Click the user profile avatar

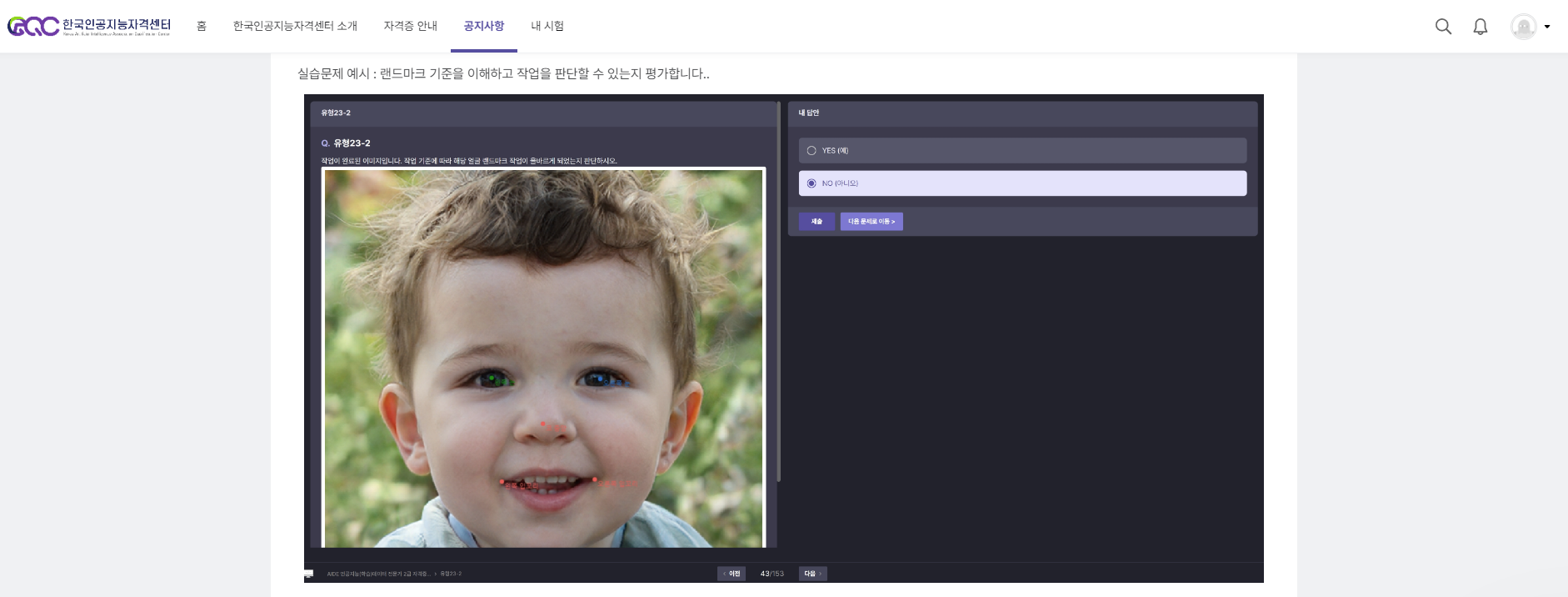tap(1524, 27)
